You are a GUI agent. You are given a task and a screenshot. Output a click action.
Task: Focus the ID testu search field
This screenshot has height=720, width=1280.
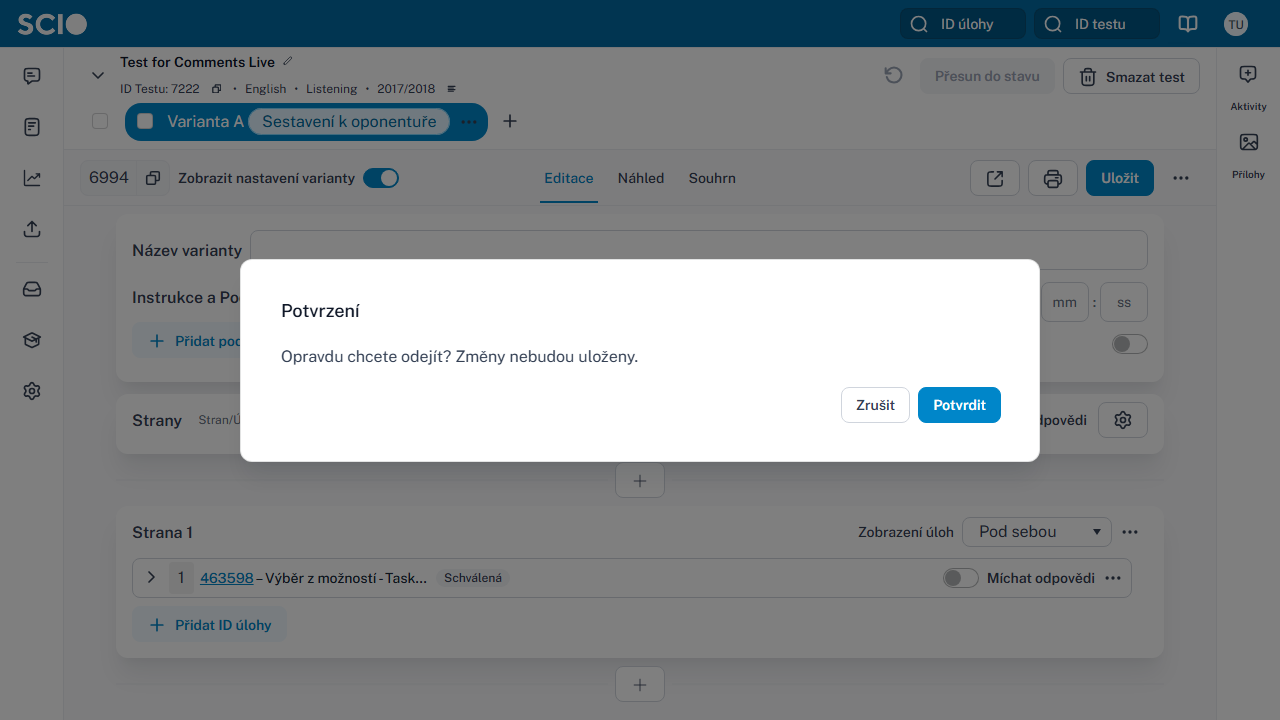point(1097,24)
